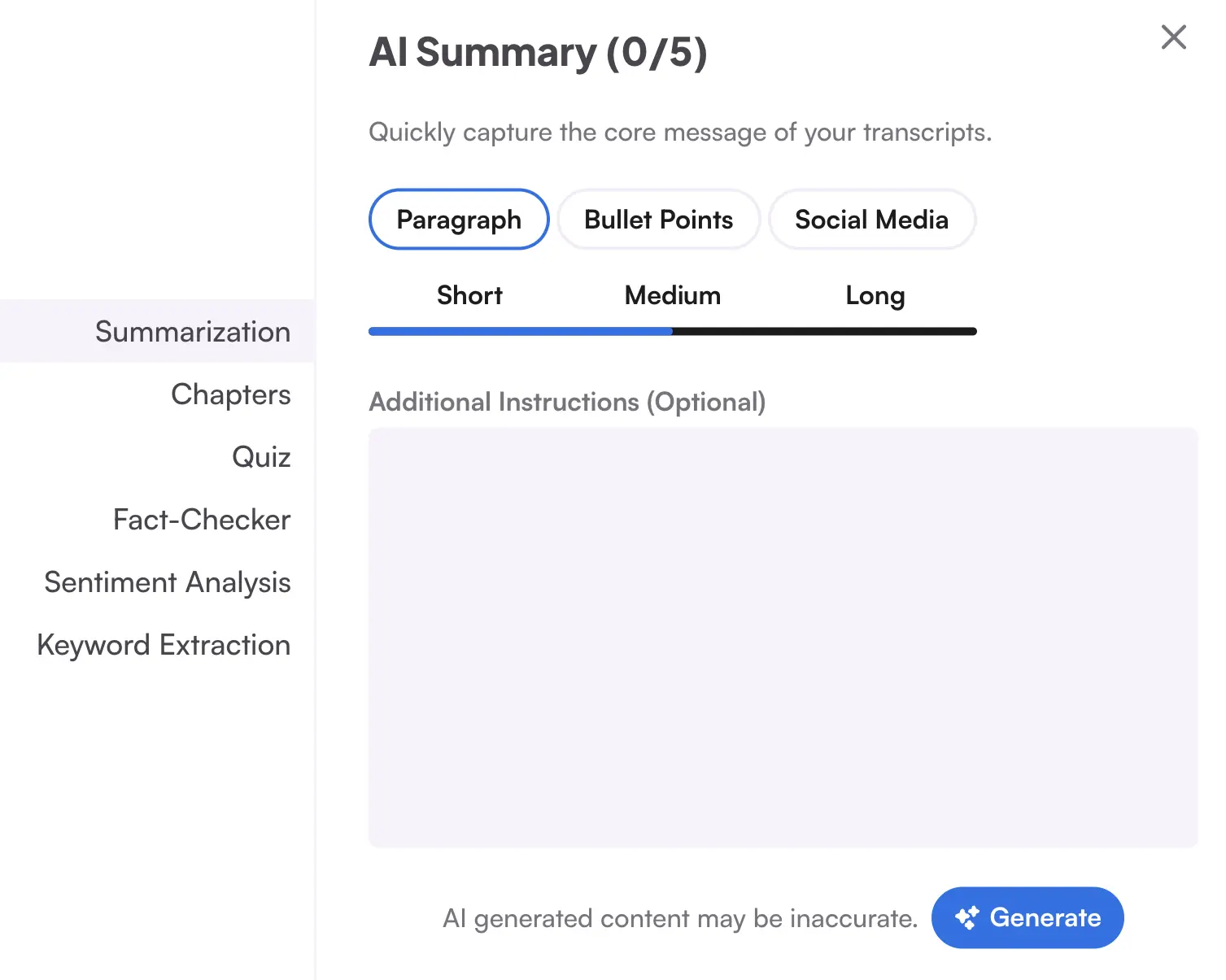
Task: Switch to the Chapters section
Action: (x=231, y=394)
